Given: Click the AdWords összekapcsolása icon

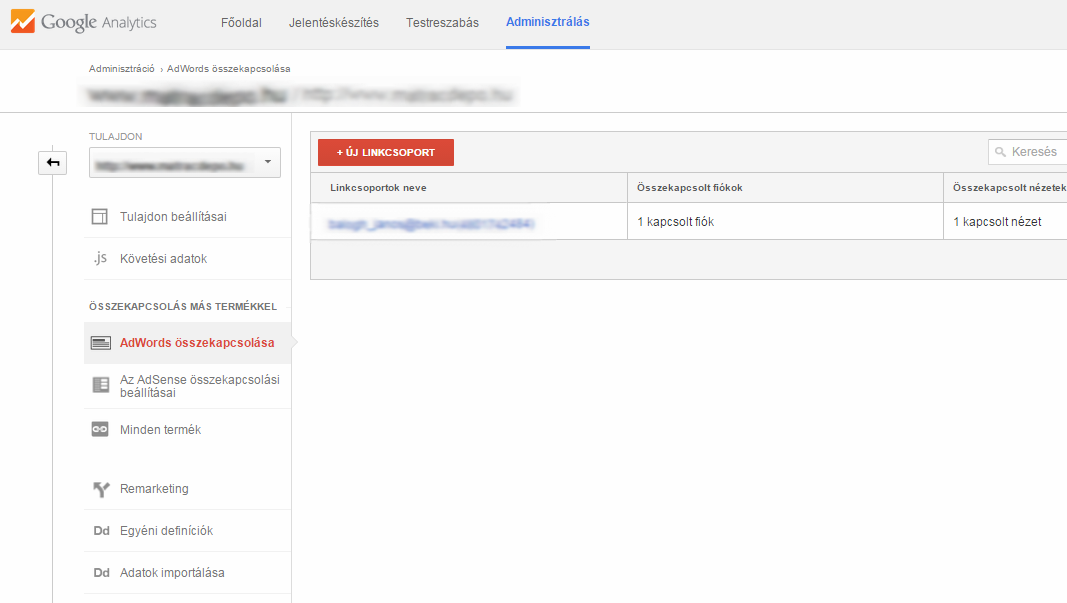Looking at the screenshot, I should 101,343.
